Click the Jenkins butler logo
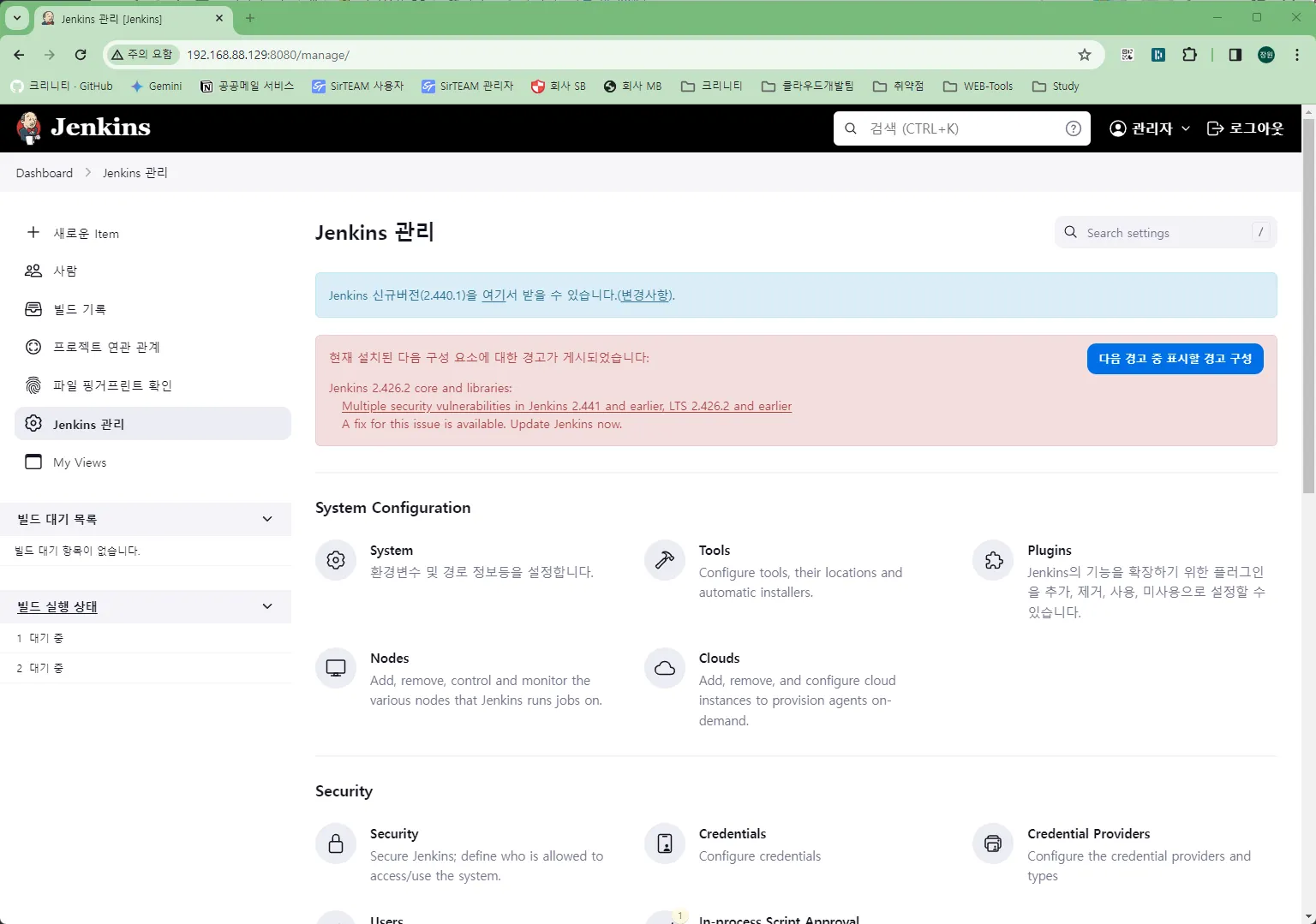The image size is (1316, 924). click(x=28, y=128)
